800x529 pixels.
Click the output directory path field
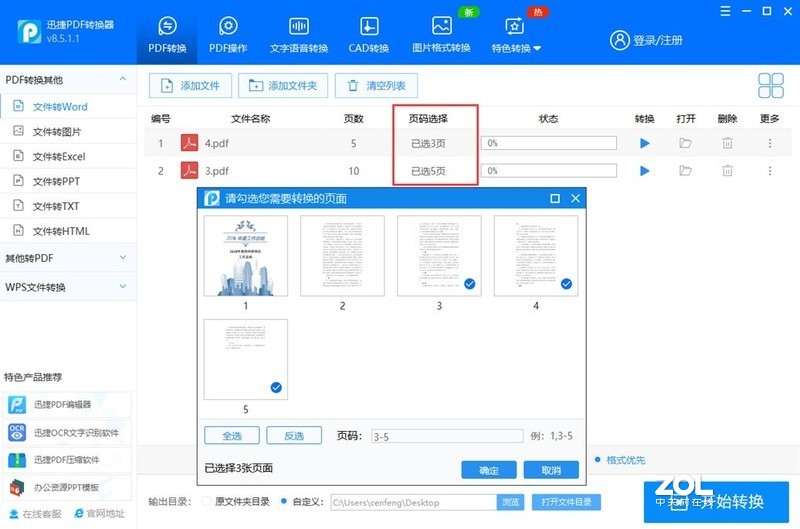[414, 502]
